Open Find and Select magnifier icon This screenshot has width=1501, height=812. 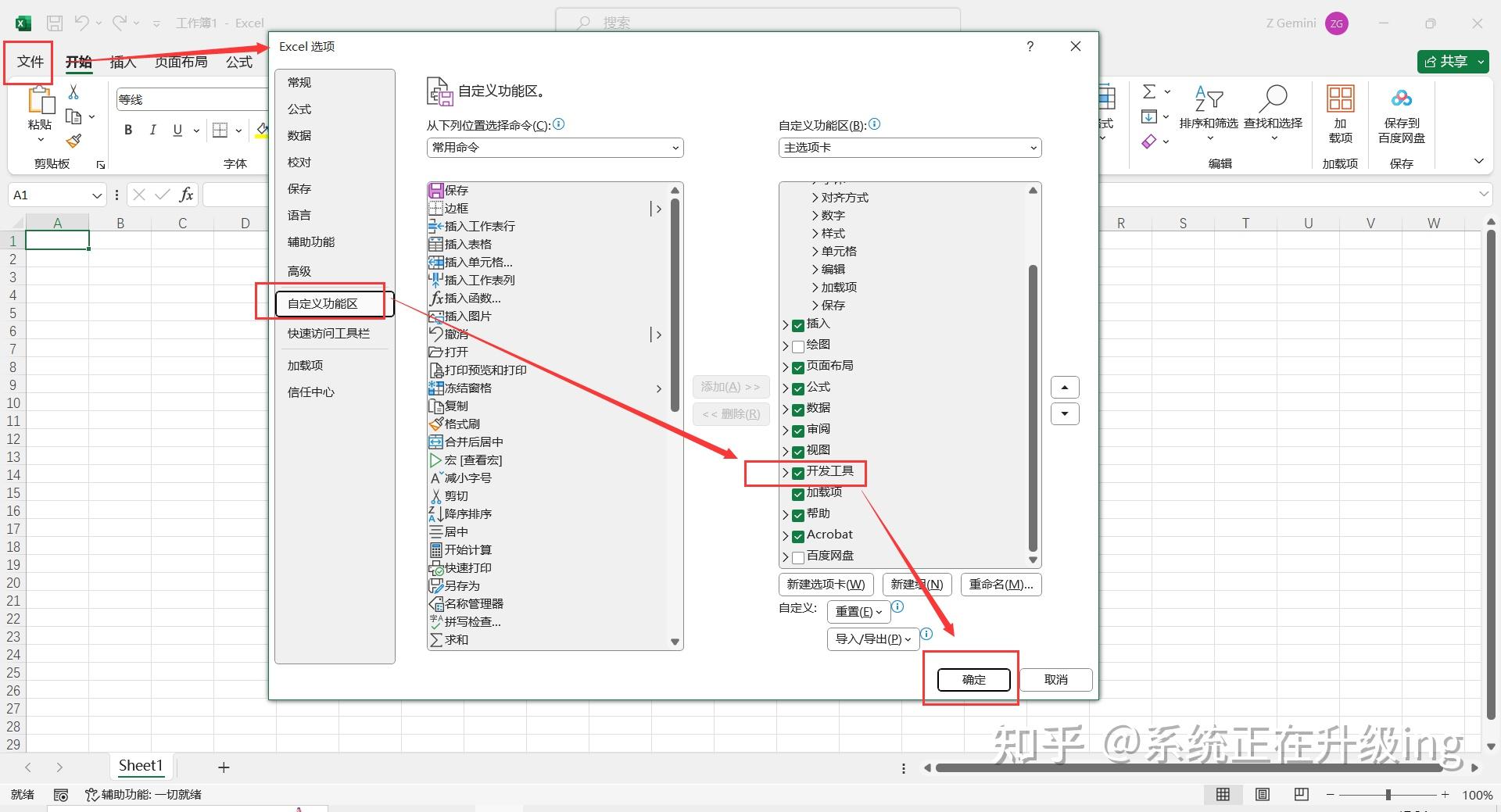[1274, 99]
